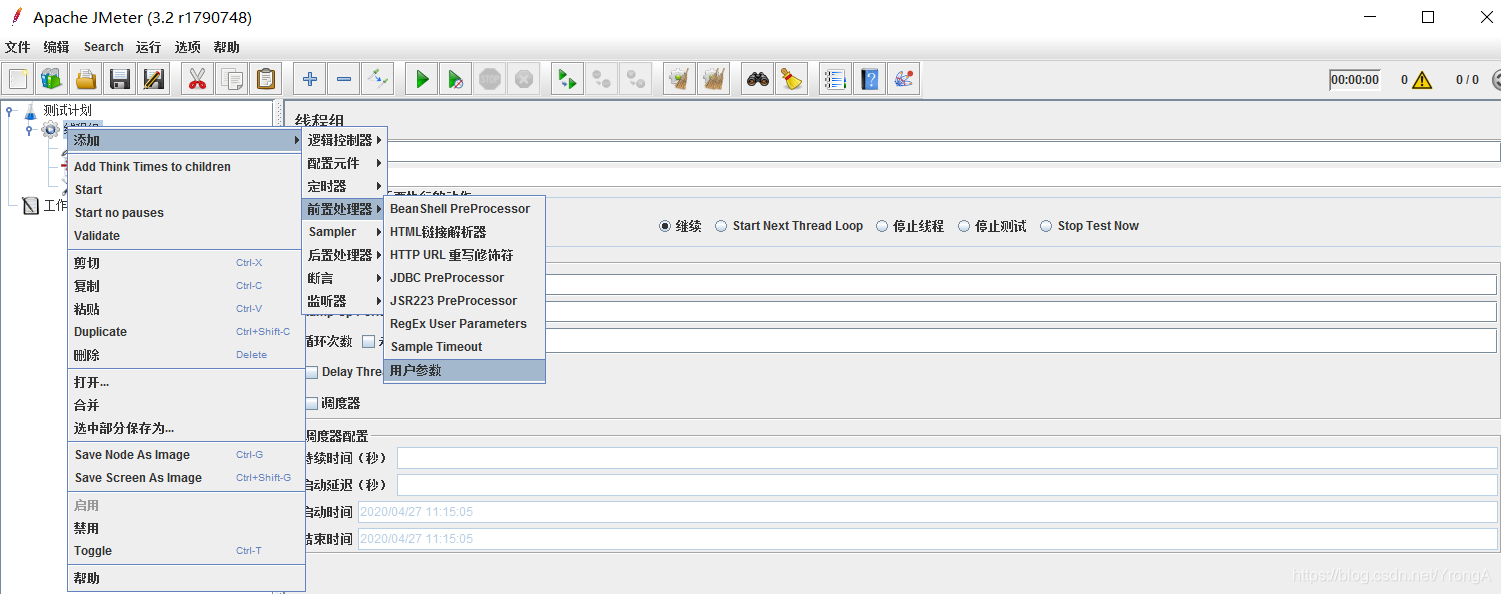This screenshot has width=1501, height=594.
Task: Expand the 断言 submenu
Action: pos(344,278)
